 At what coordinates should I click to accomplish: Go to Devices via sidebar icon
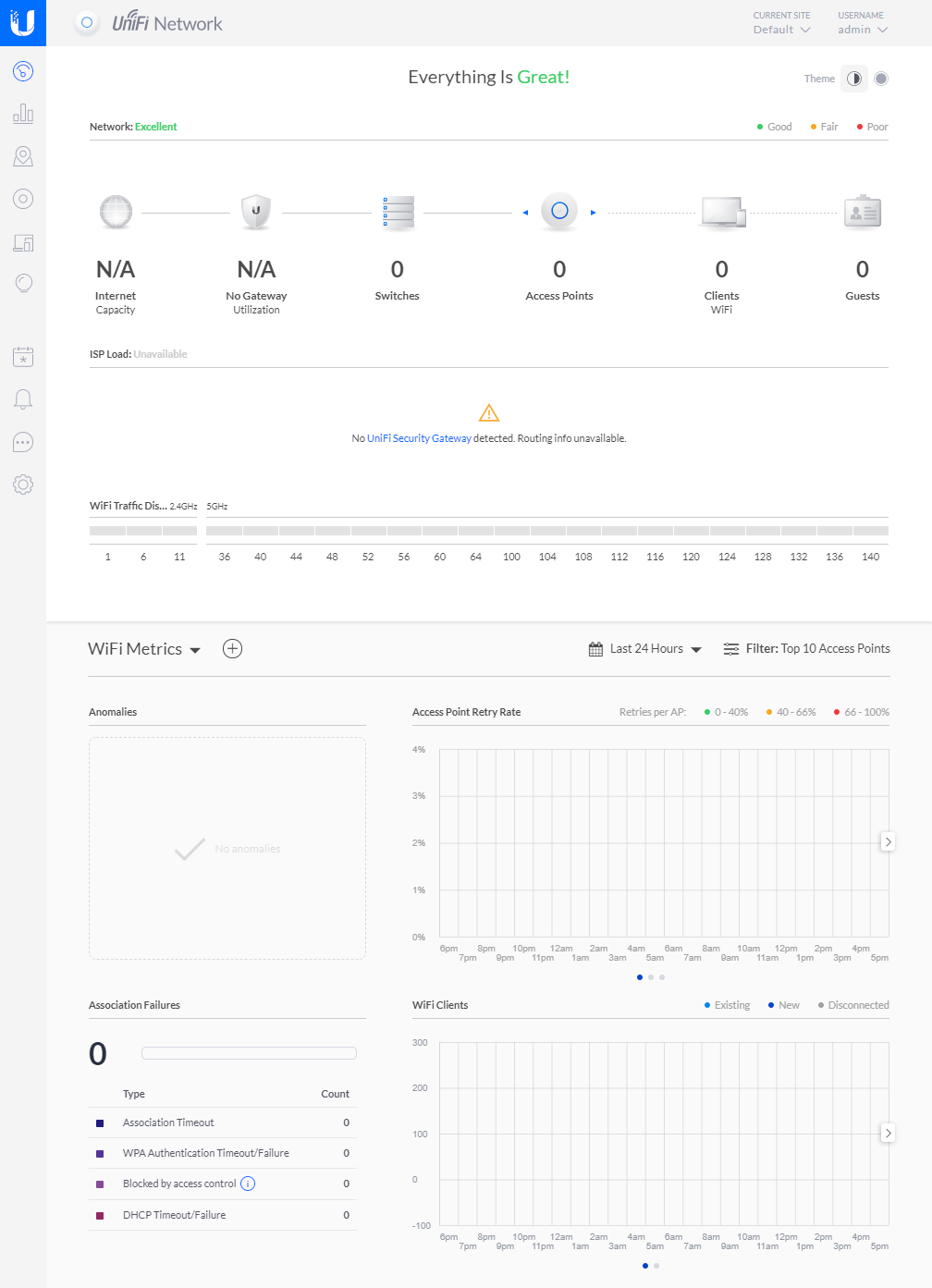(23, 199)
